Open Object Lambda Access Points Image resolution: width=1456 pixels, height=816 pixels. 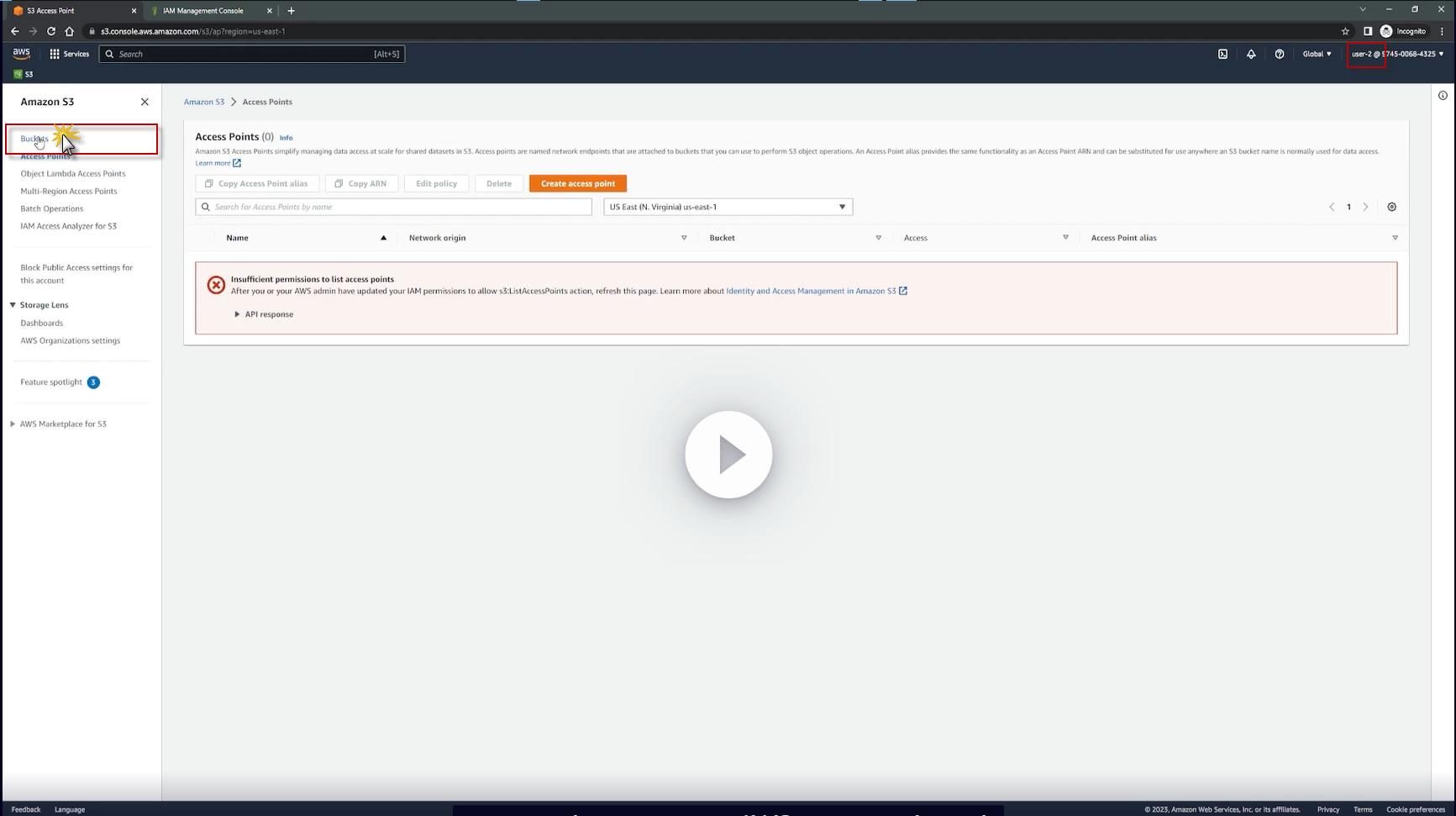tap(73, 174)
